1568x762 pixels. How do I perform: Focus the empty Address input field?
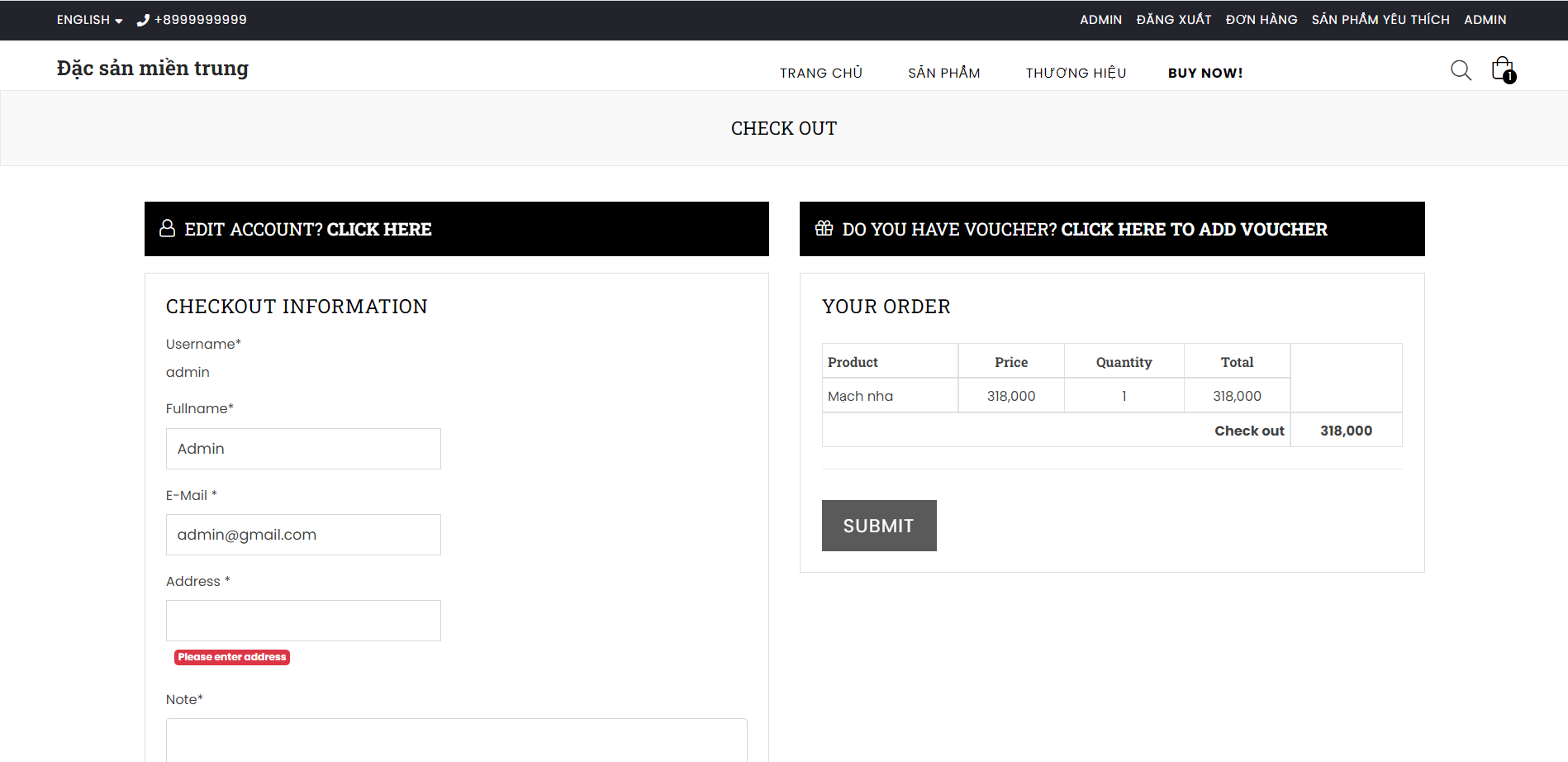[x=303, y=621]
